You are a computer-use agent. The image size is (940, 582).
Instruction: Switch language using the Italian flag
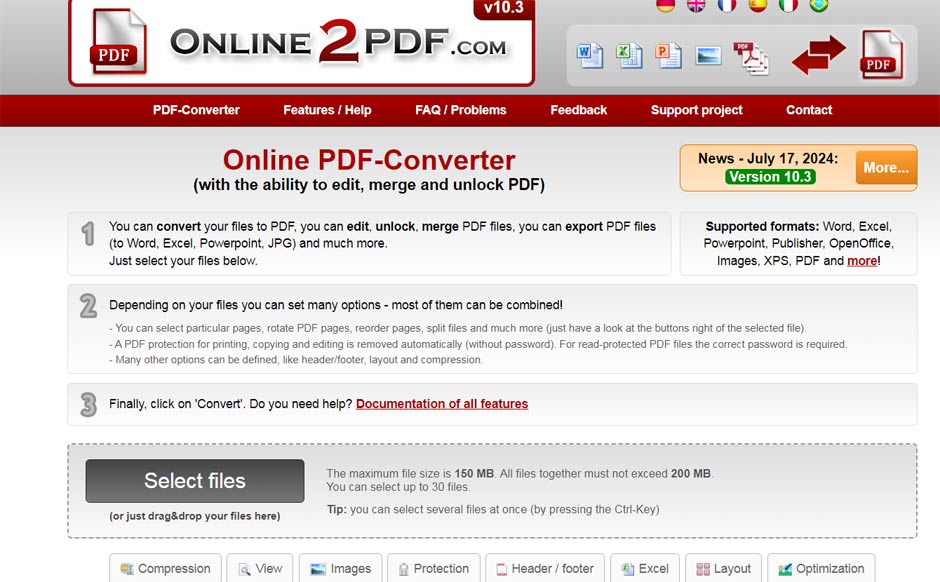[x=789, y=5]
